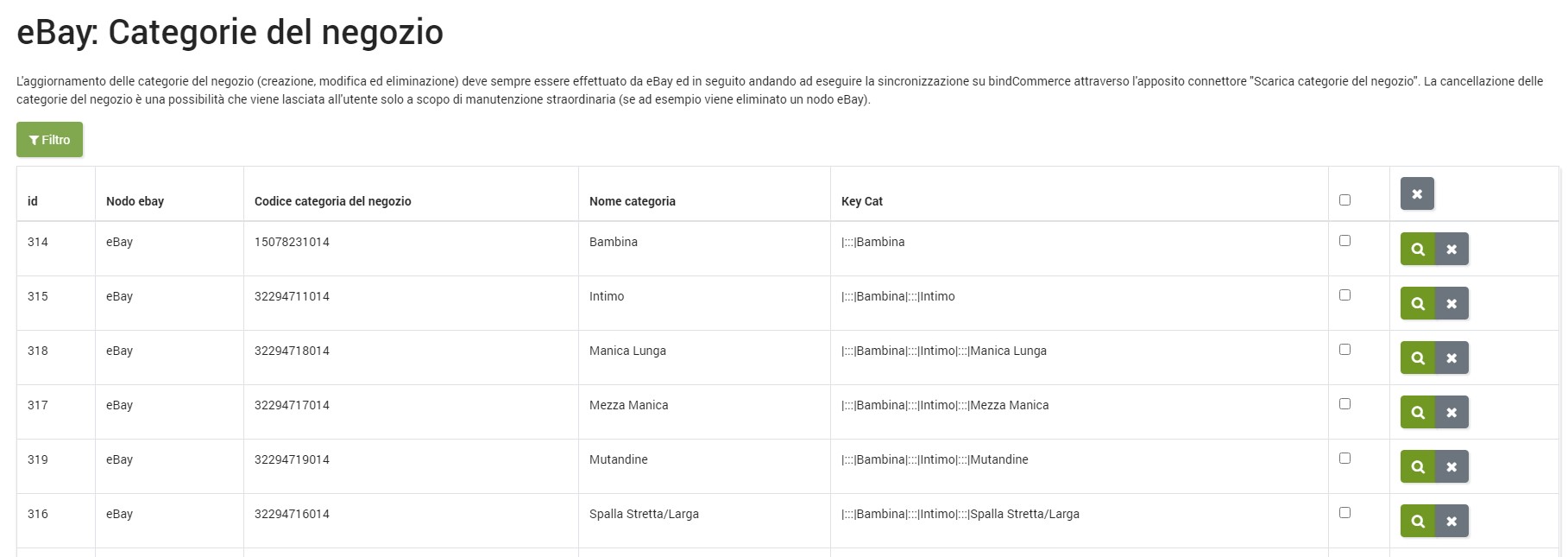Open details for Spalla Stretta/Larga

point(1417,521)
